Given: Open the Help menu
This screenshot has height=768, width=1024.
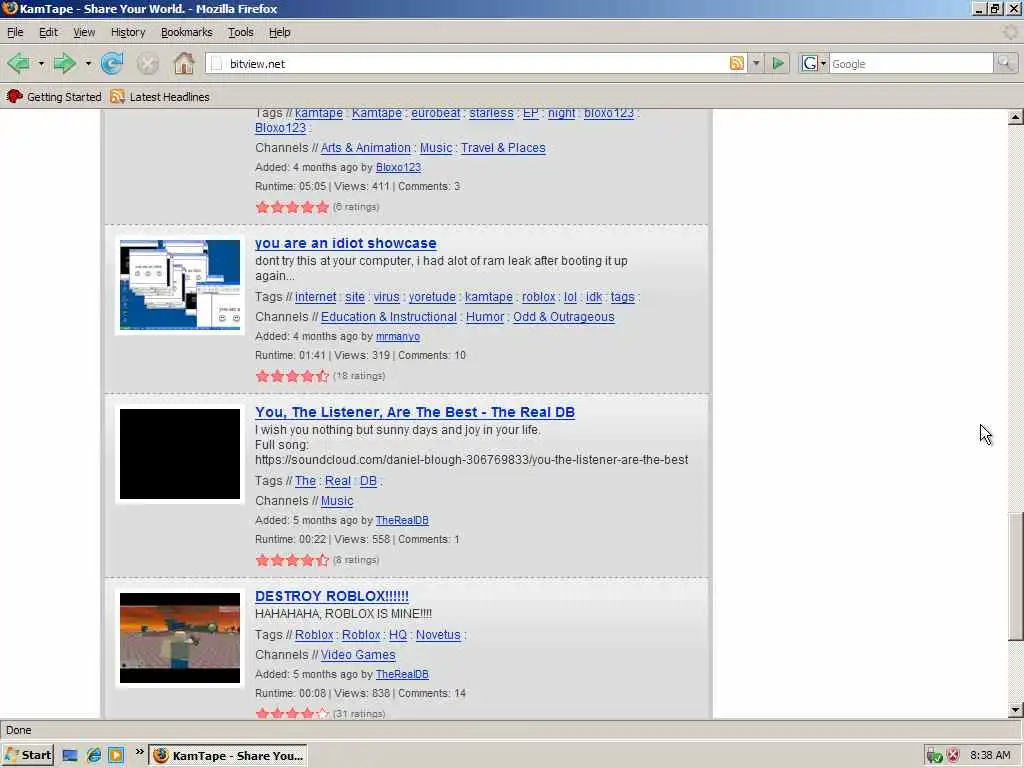Looking at the screenshot, I should tap(280, 32).
